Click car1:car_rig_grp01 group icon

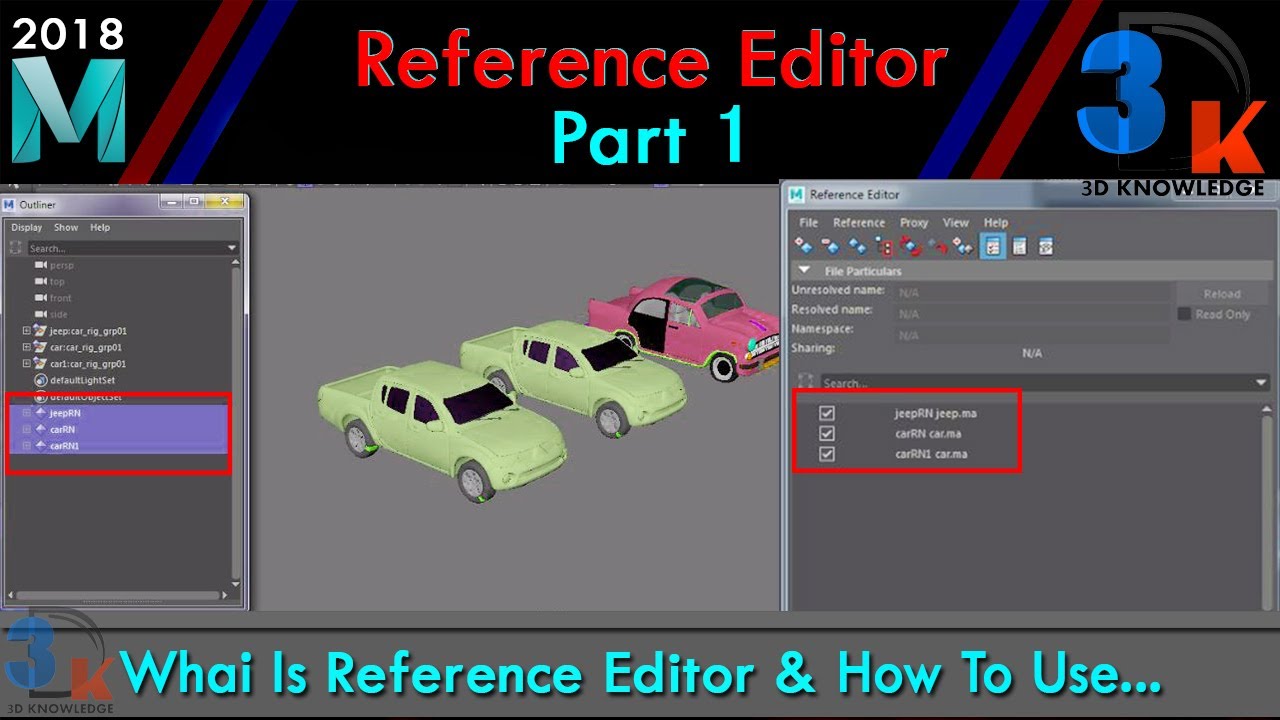[x=41, y=364]
